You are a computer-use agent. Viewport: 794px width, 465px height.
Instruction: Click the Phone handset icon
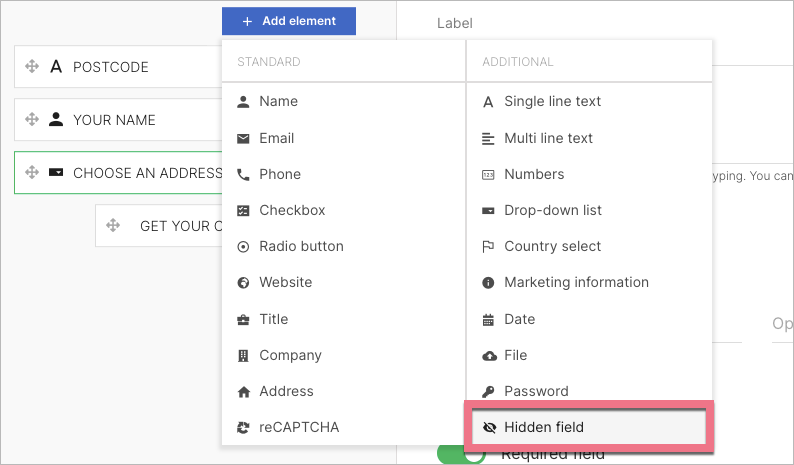pyautogui.click(x=243, y=174)
